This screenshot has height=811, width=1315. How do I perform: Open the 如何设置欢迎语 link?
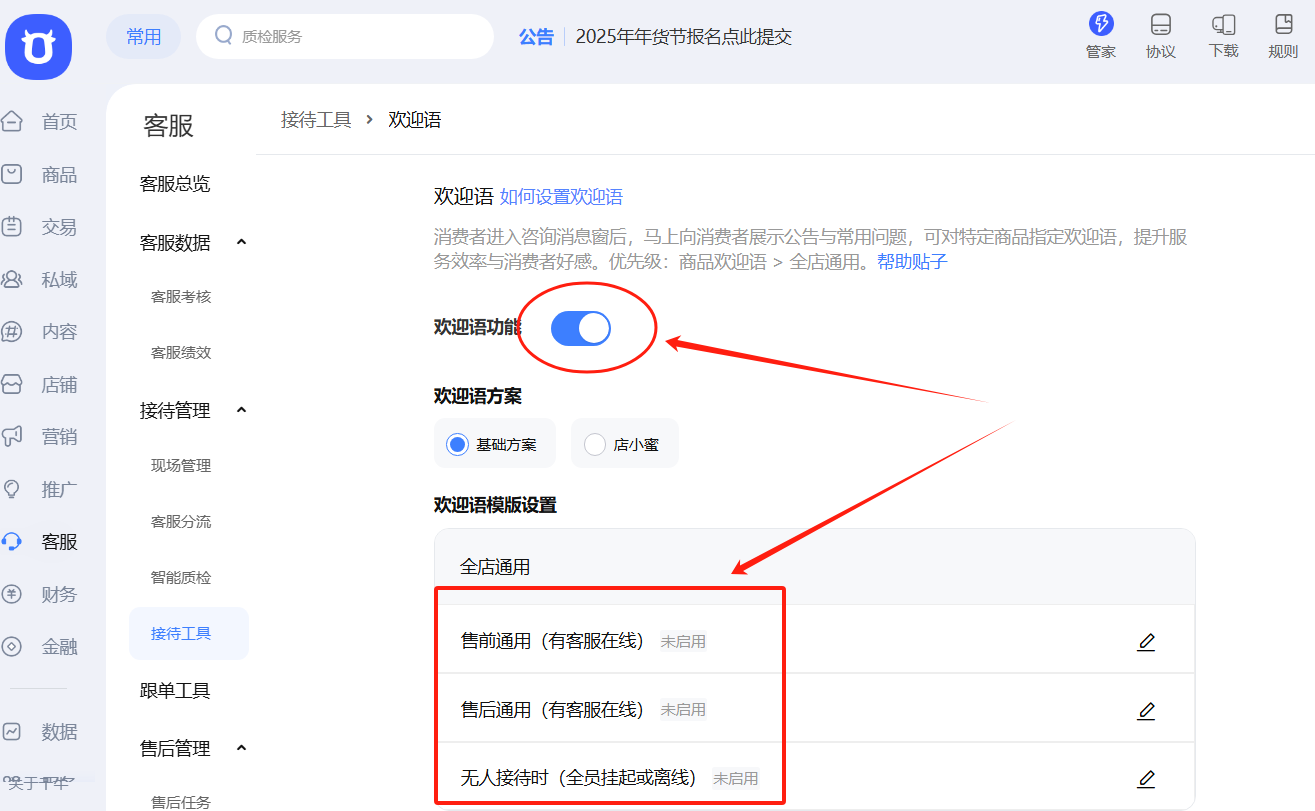[561, 197]
